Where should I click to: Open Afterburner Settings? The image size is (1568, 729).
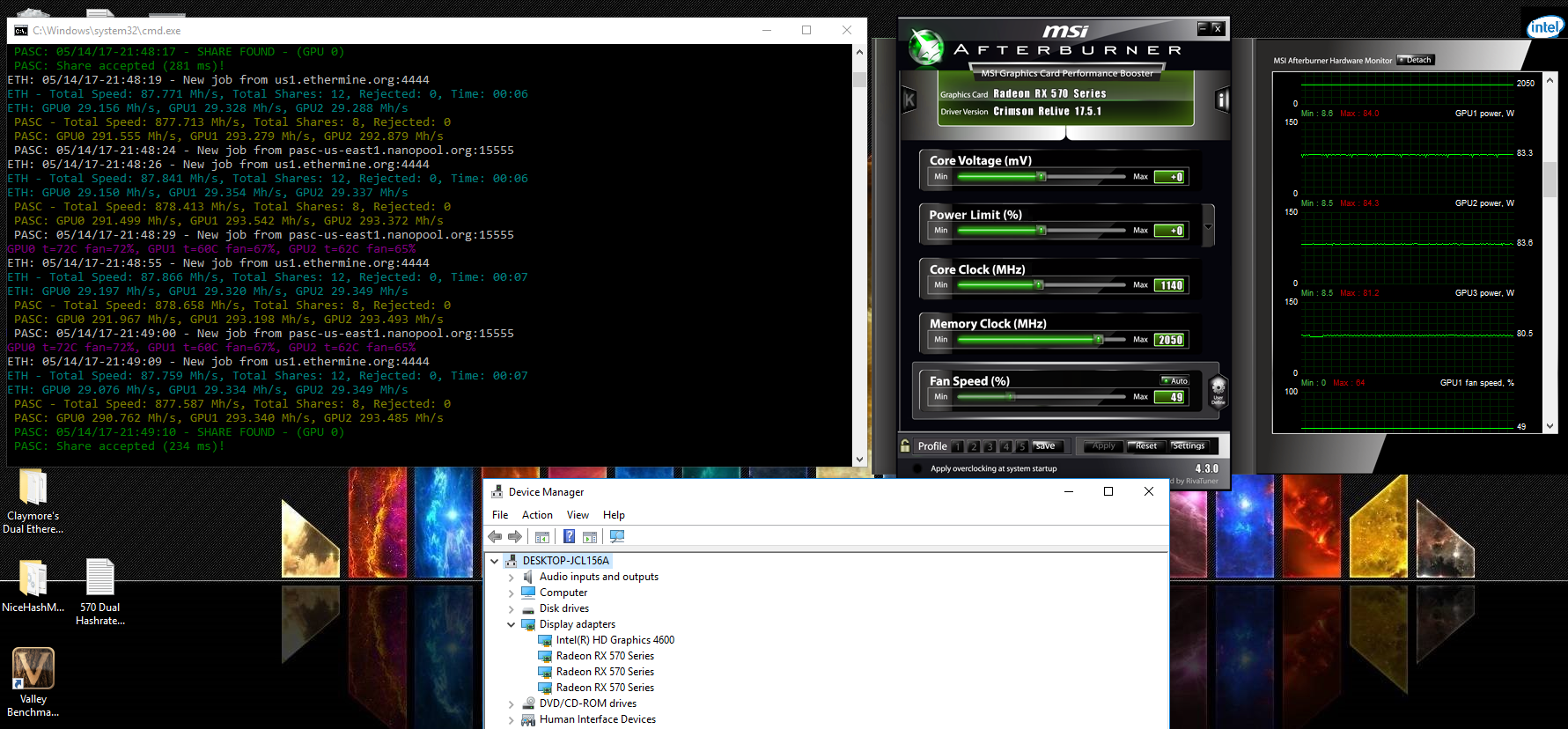pyautogui.click(x=1188, y=445)
